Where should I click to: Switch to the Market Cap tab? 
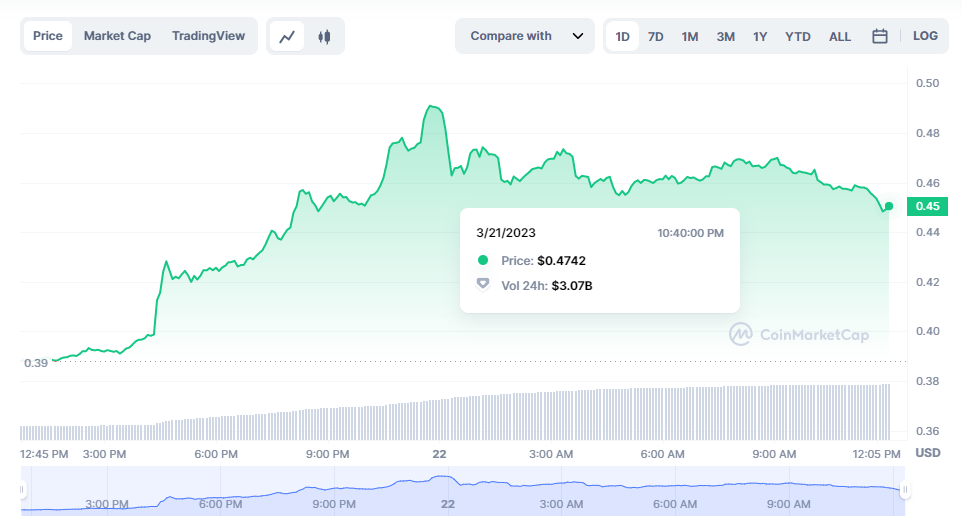(x=117, y=36)
